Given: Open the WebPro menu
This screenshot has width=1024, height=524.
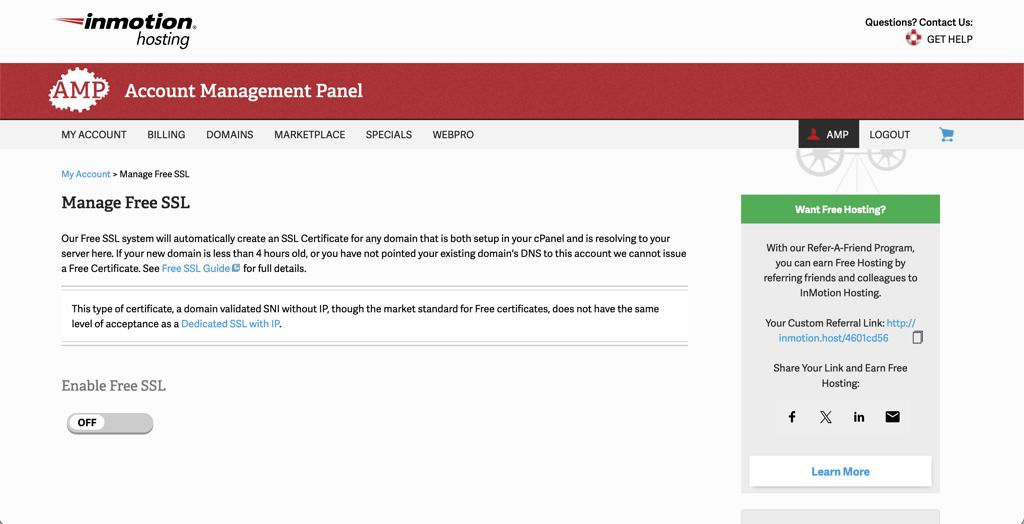Looking at the screenshot, I should [x=453, y=135].
